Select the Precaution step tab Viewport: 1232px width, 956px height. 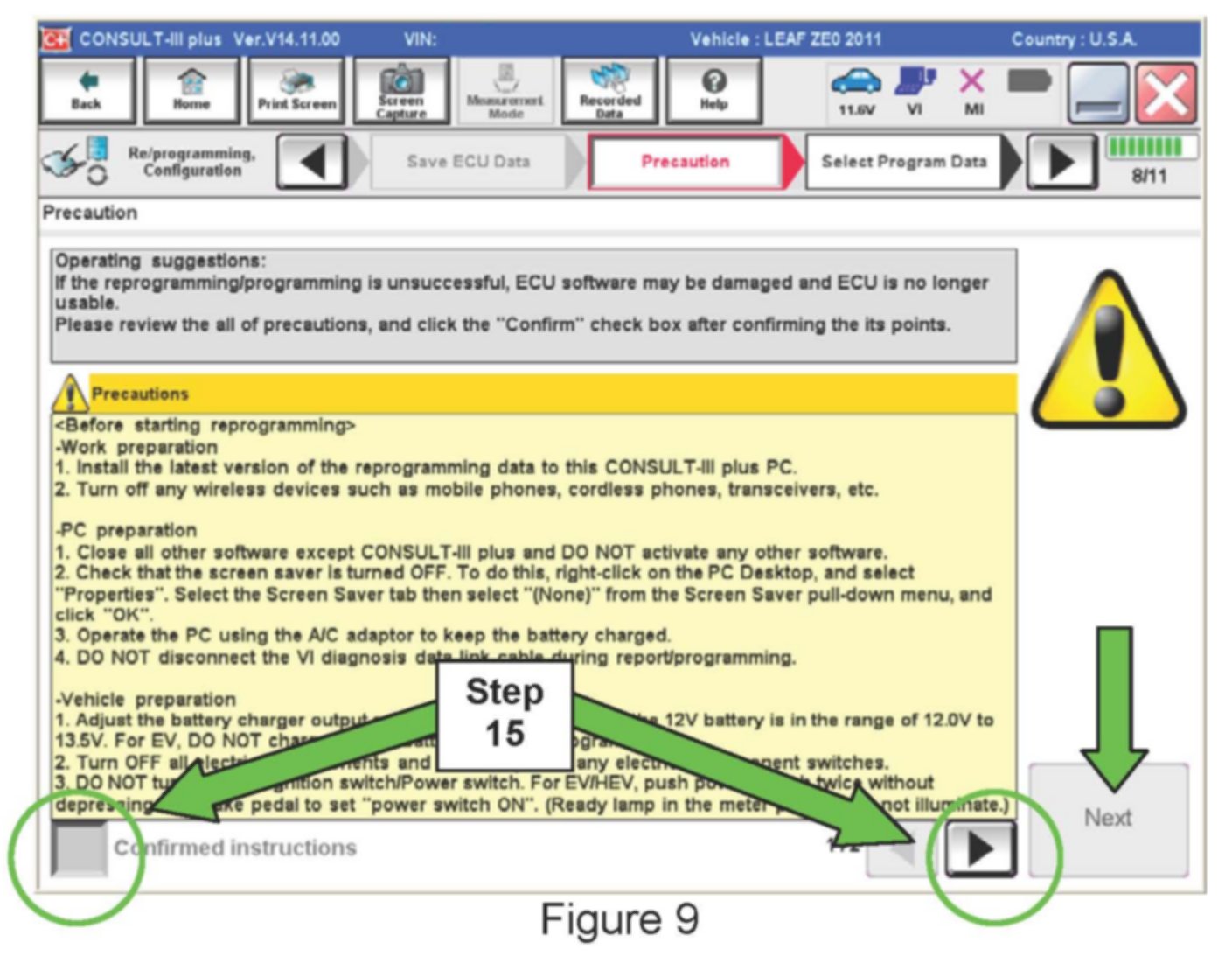685,162
